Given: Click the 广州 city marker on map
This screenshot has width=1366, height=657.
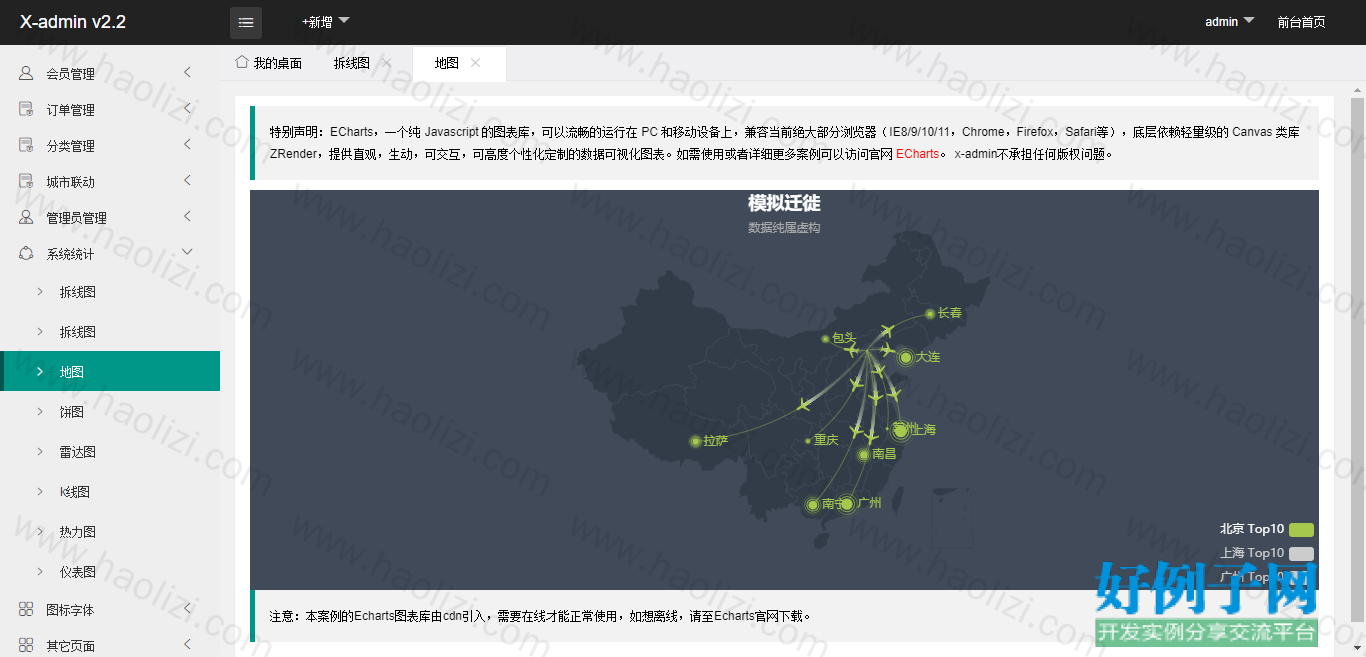Looking at the screenshot, I should tap(847, 504).
